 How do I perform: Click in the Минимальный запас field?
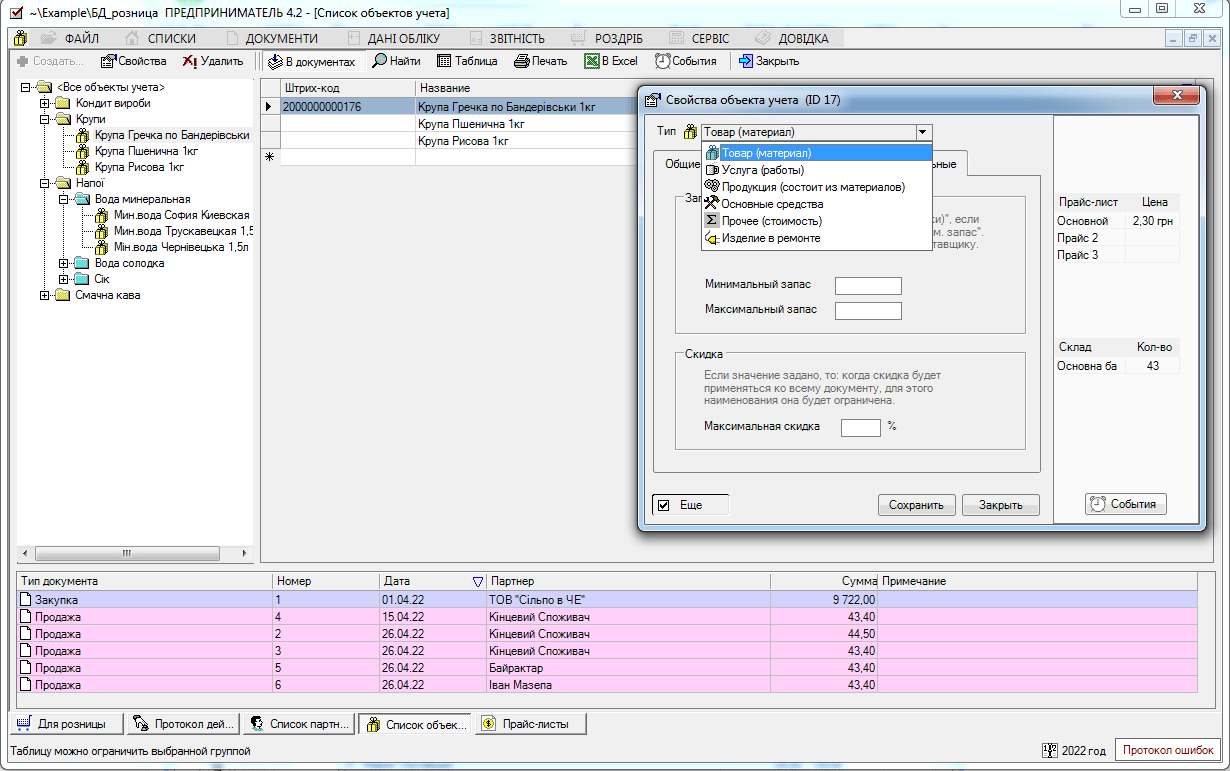point(868,286)
